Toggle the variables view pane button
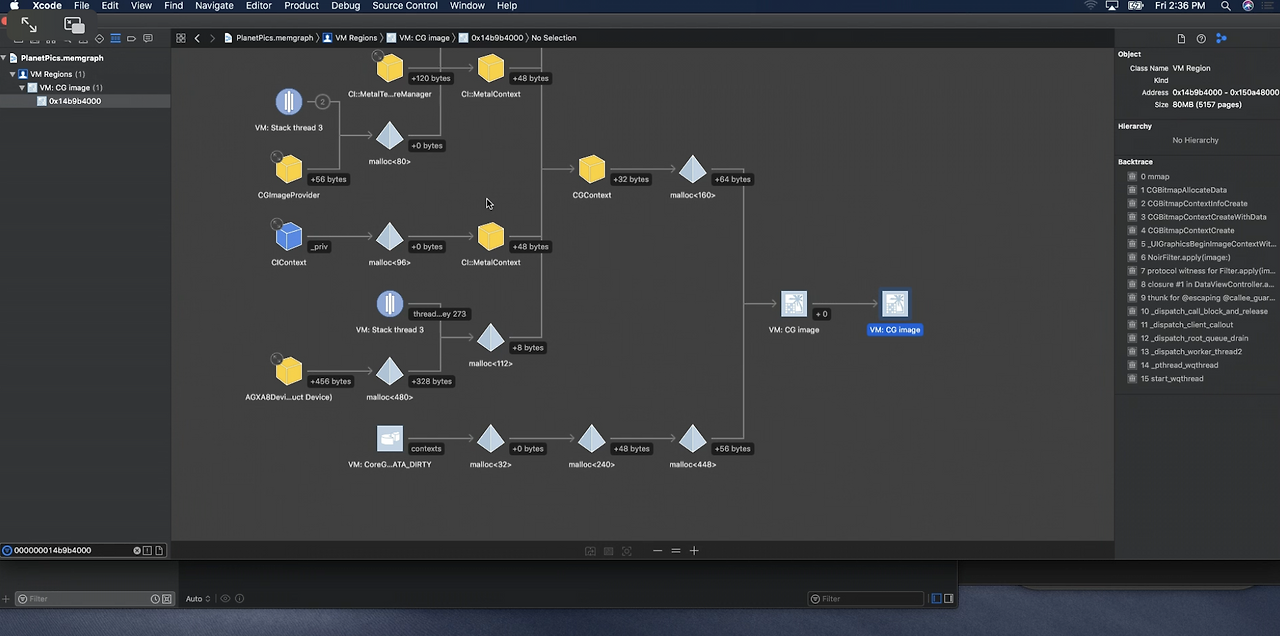The image size is (1280, 636). pyautogui.click(x=936, y=598)
